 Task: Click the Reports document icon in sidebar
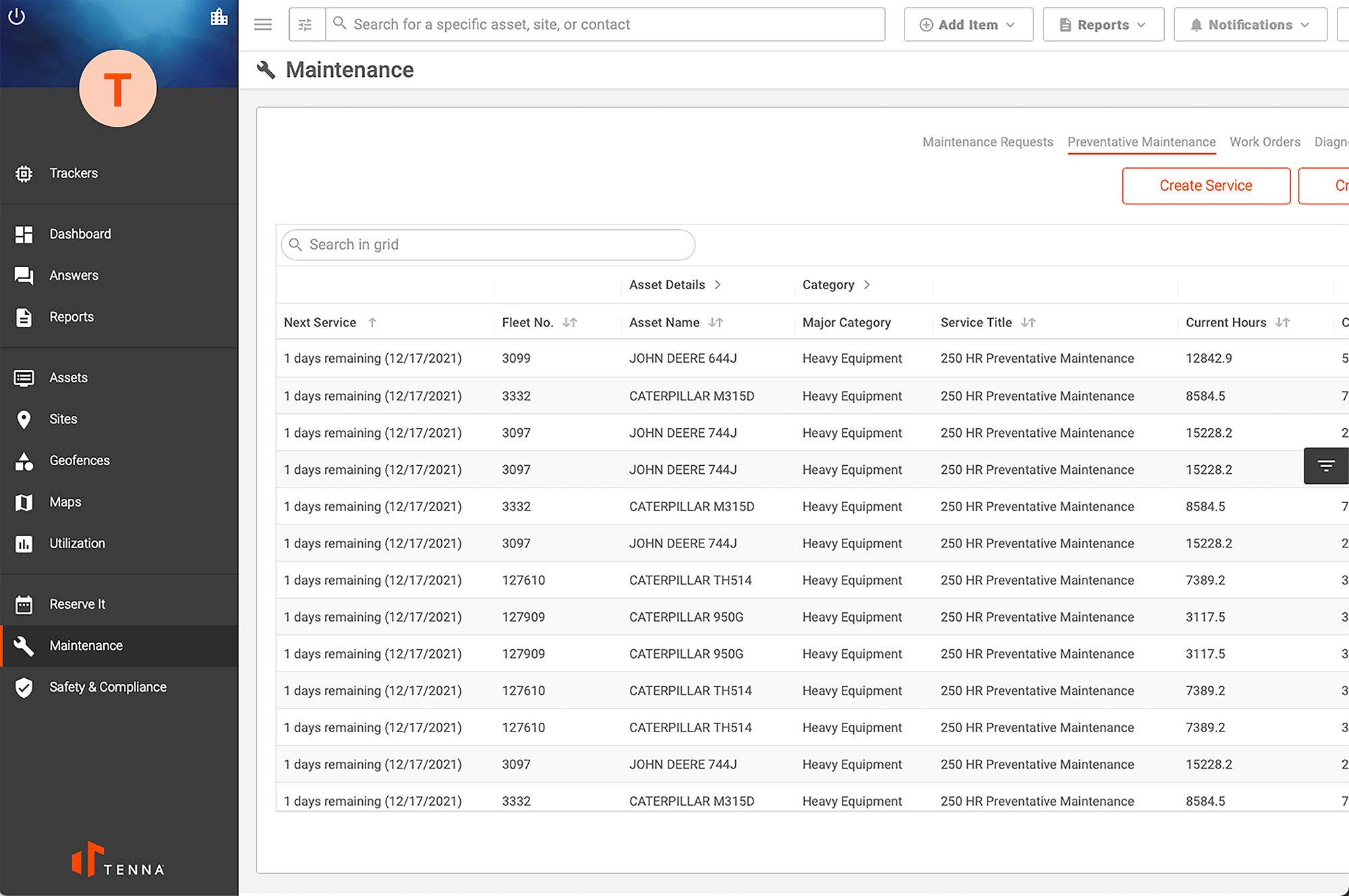[24, 318]
